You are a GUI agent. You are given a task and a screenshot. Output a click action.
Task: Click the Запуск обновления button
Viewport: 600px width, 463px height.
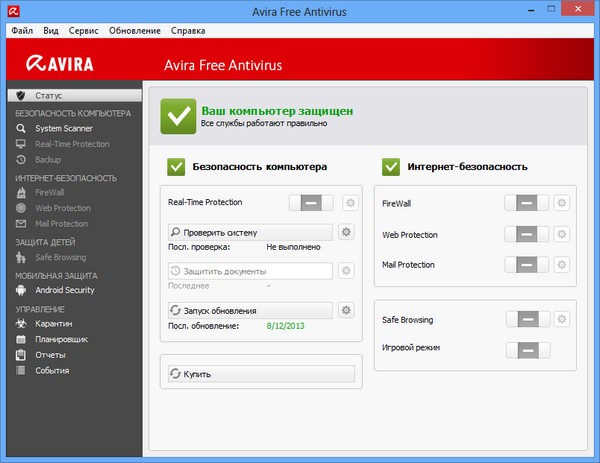pos(247,310)
